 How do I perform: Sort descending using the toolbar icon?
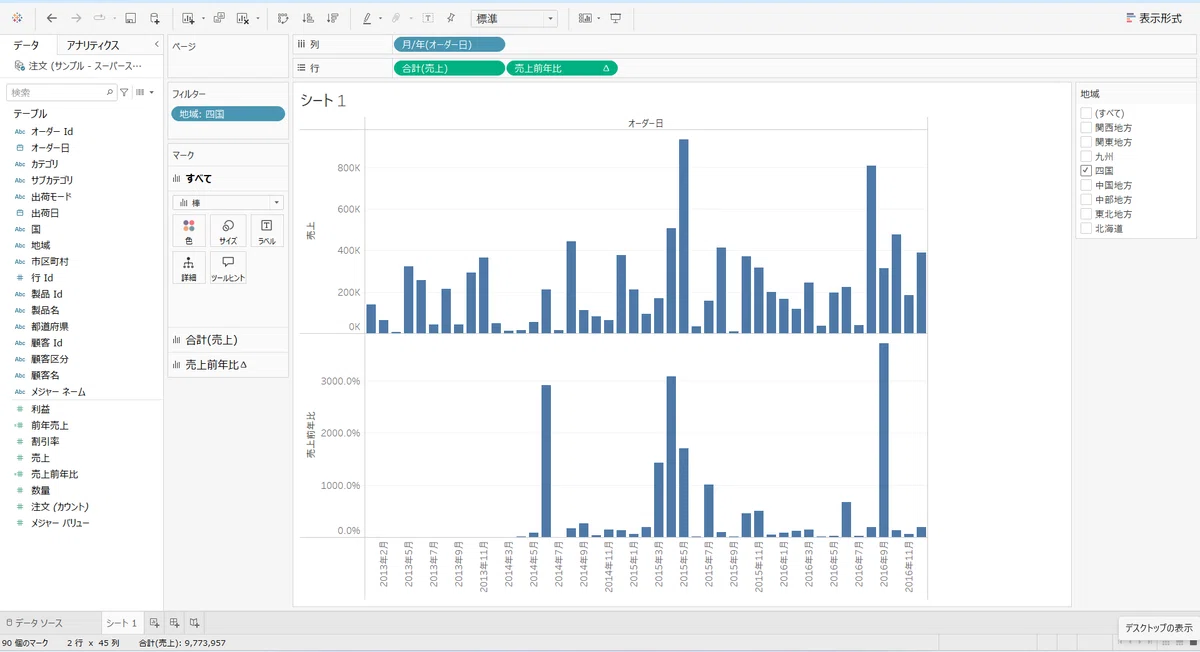[333, 18]
